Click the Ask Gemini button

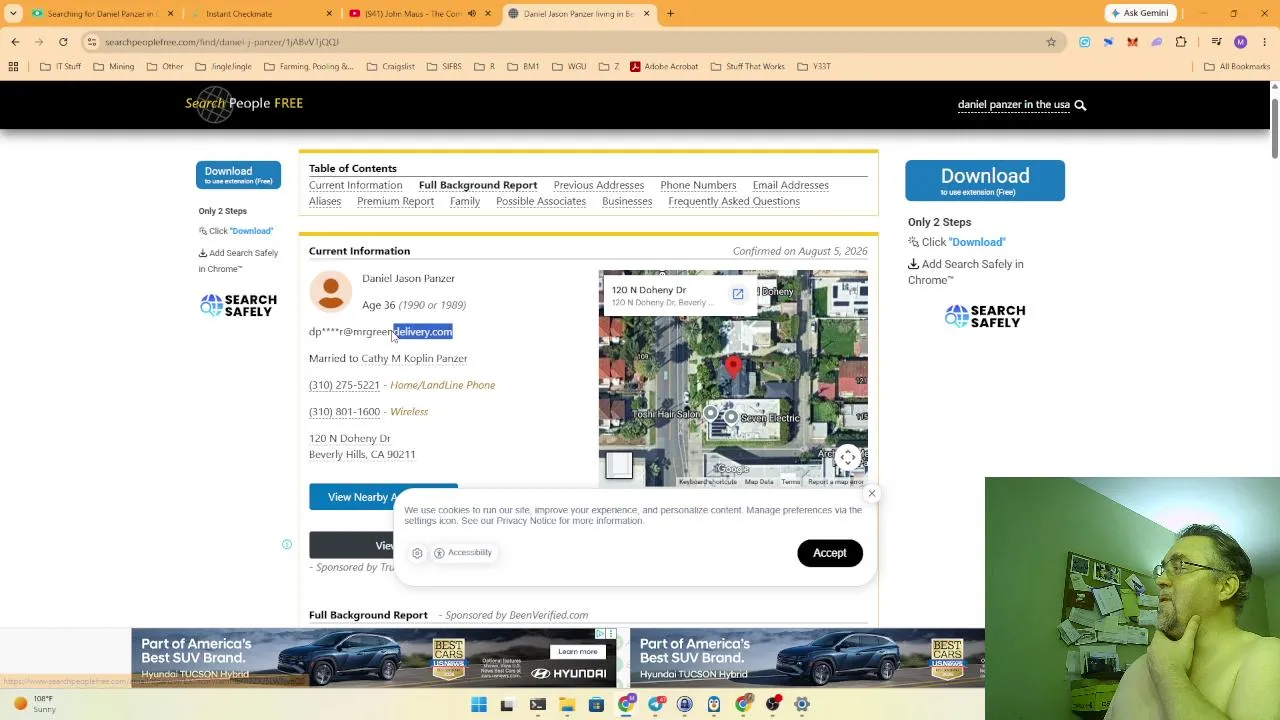tap(1139, 14)
